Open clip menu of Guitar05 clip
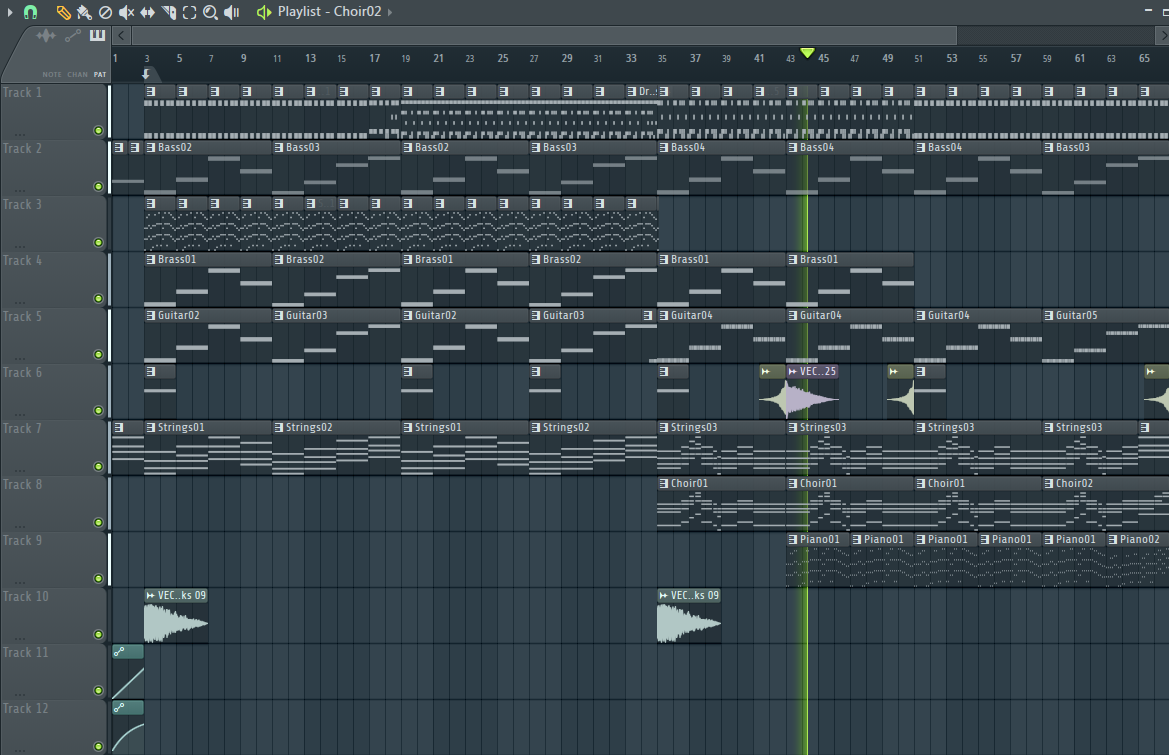This screenshot has width=1169, height=755. pyautogui.click(x=1048, y=315)
